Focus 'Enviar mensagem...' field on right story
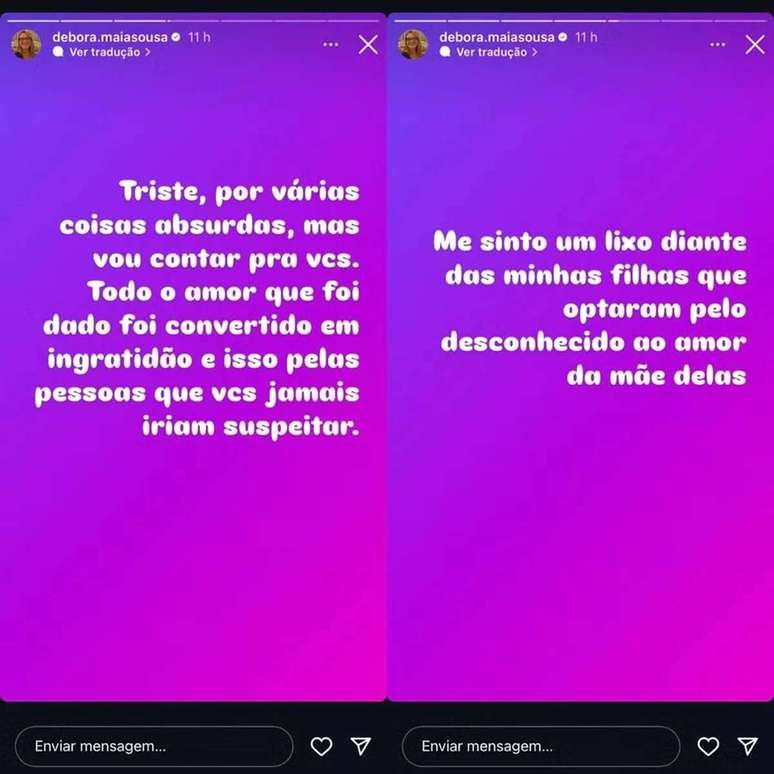The height and width of the screenshot is (774, 774). pyautogui.click(x=541, y=746)
